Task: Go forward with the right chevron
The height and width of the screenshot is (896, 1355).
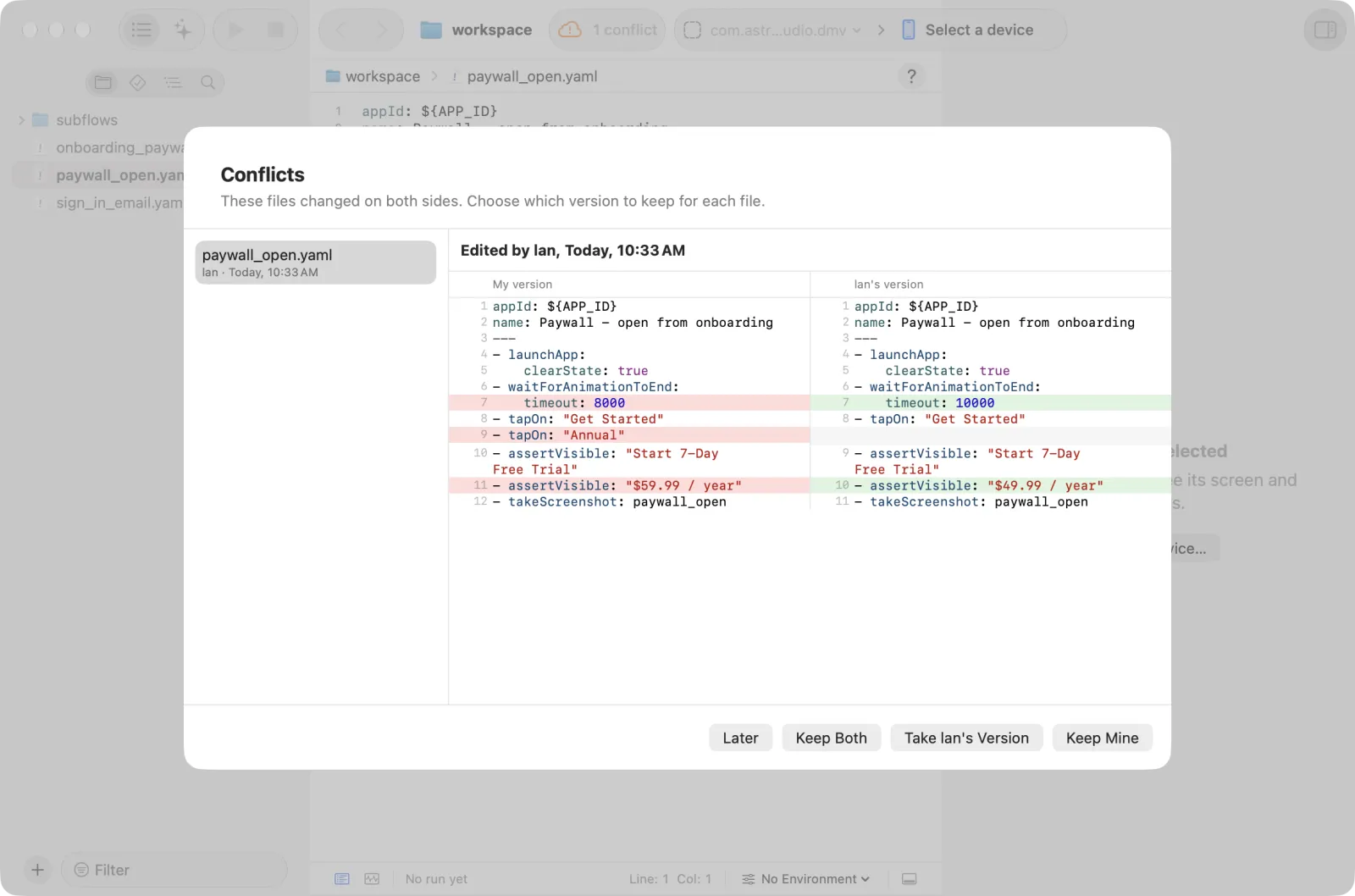Action: point(382,30)
